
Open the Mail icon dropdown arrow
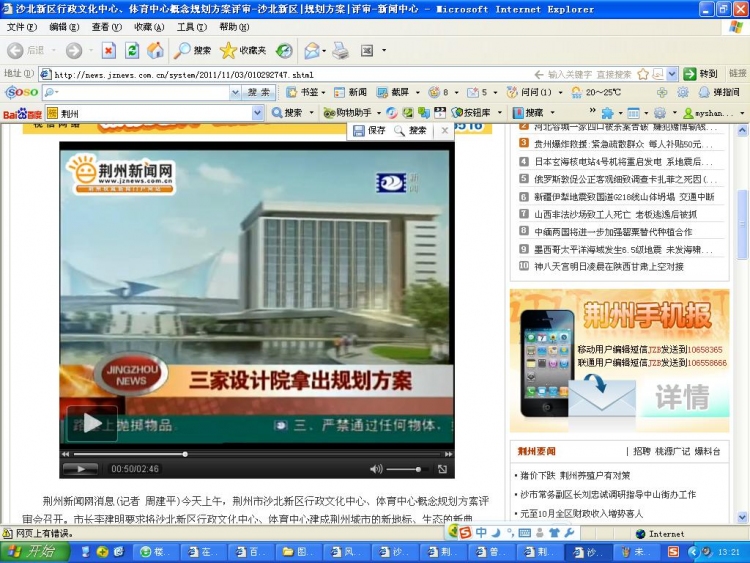(324, 50)
